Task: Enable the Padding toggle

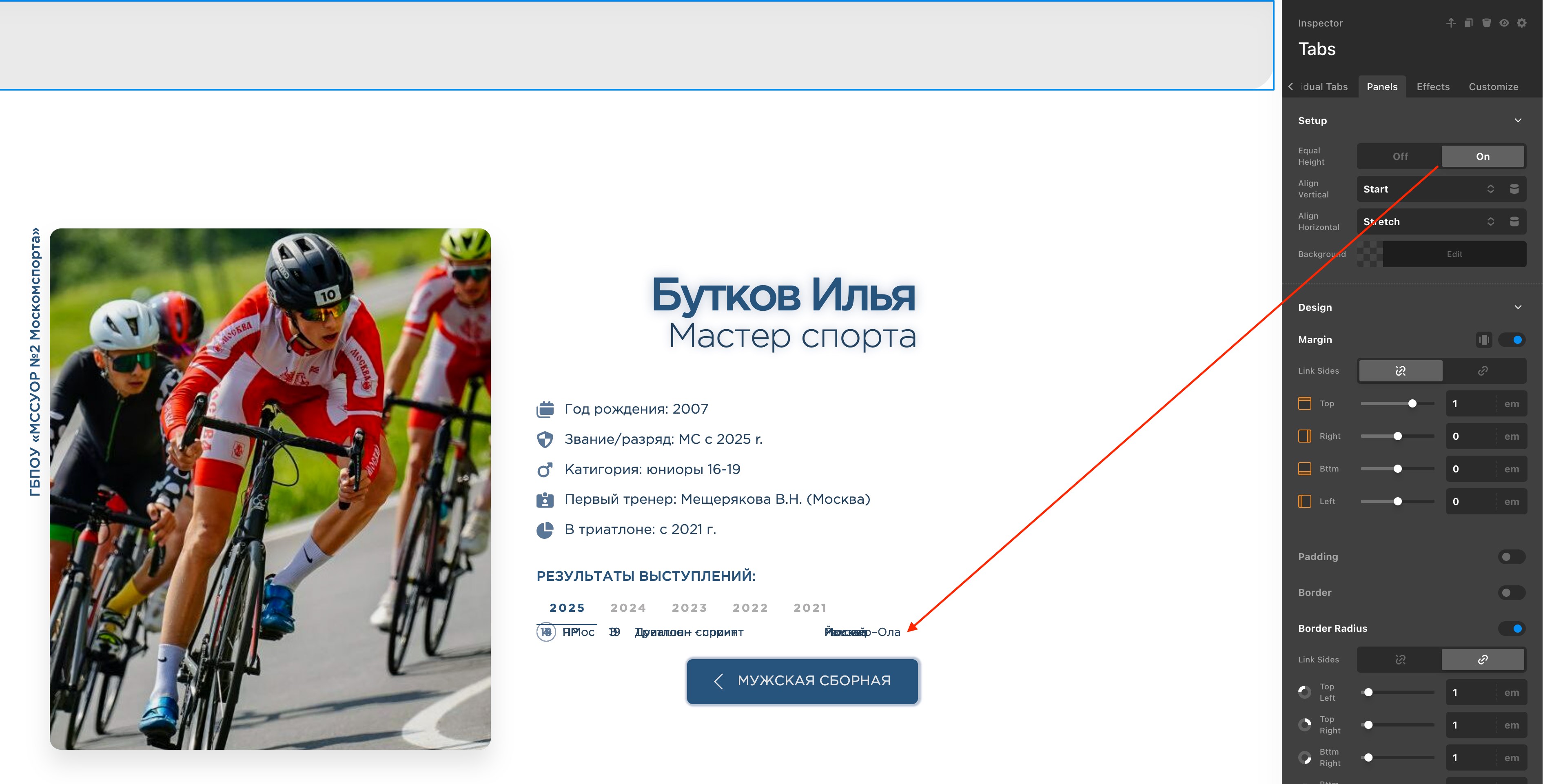Action: pyautogui.click(x=1511, y=556)
